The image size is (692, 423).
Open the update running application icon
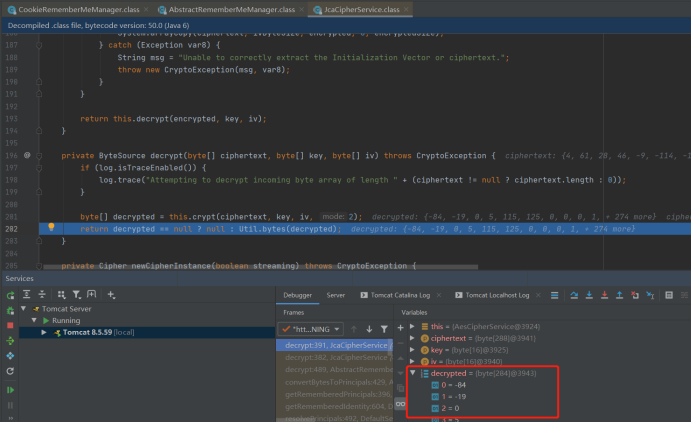[10, 355]
